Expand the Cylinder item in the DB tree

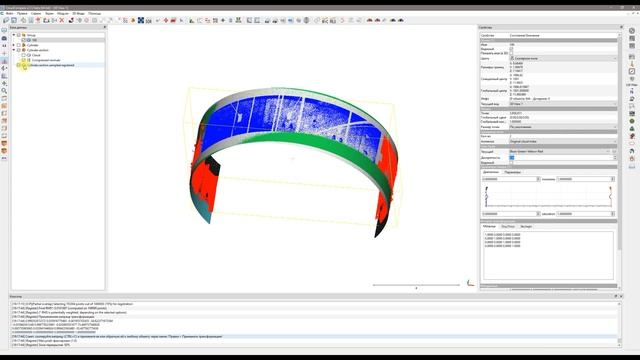tap(14, 45)
